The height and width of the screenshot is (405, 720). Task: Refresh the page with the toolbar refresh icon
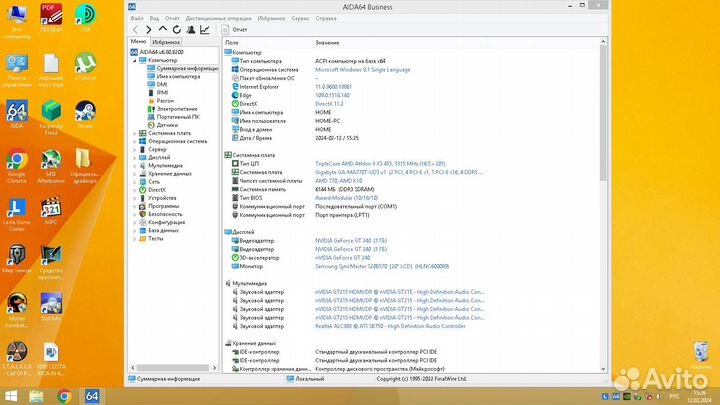click(x=176, y=30)
